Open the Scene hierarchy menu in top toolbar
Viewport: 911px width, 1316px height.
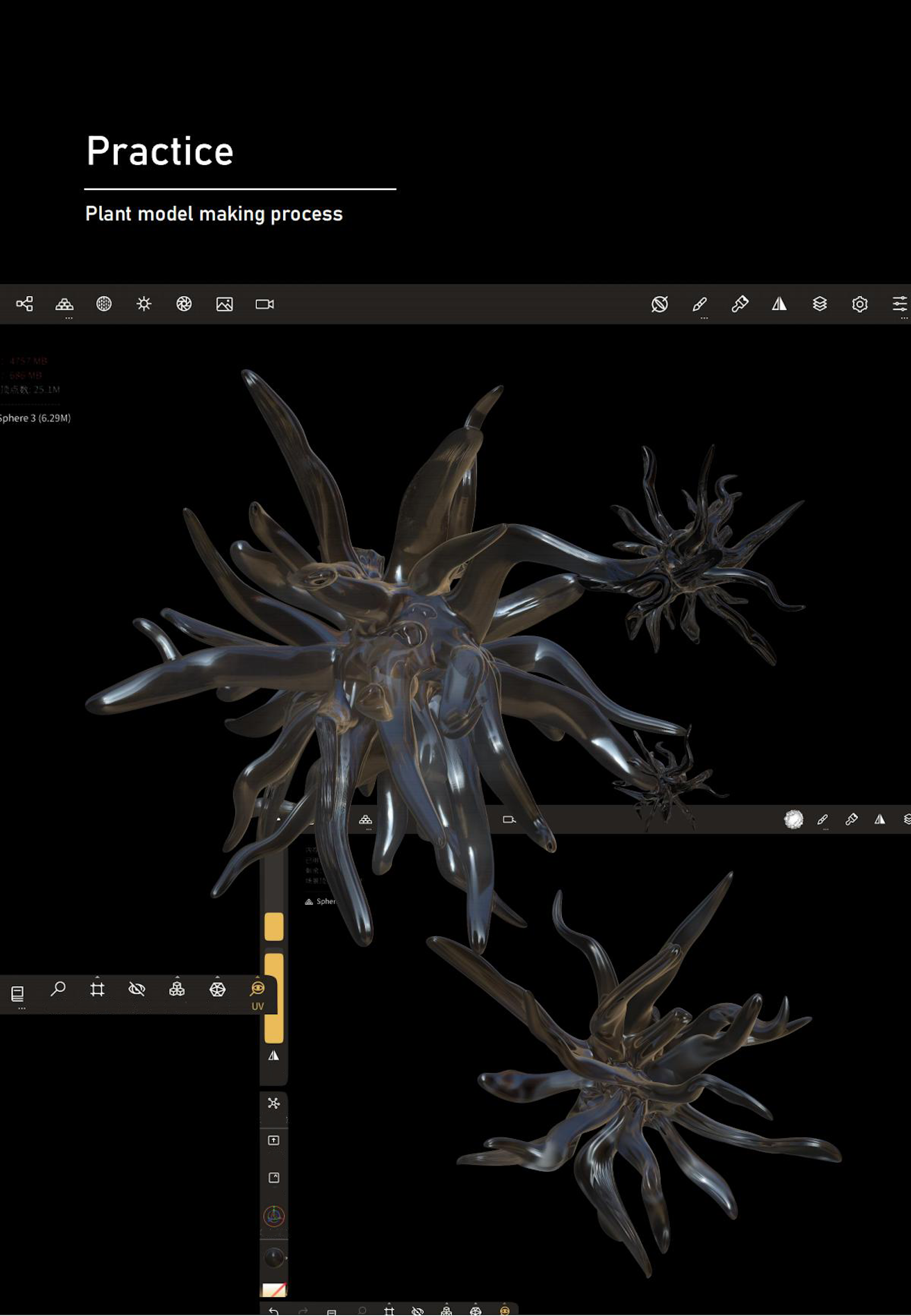coord(24,304)
